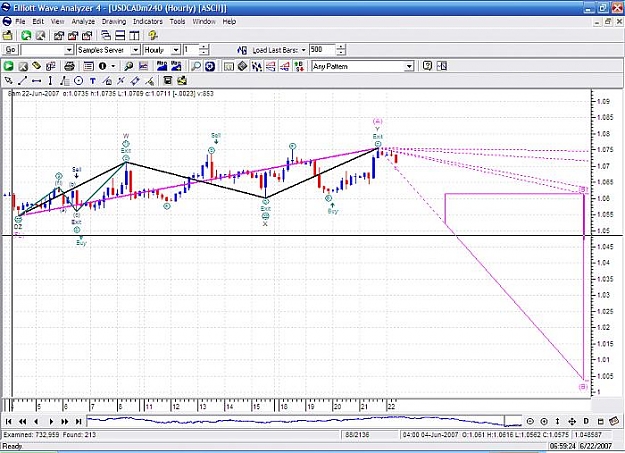The width and height of the screenshot is (625, 453).
Task: Click the vertical scale arrow button
Action: tap(557, 421)
